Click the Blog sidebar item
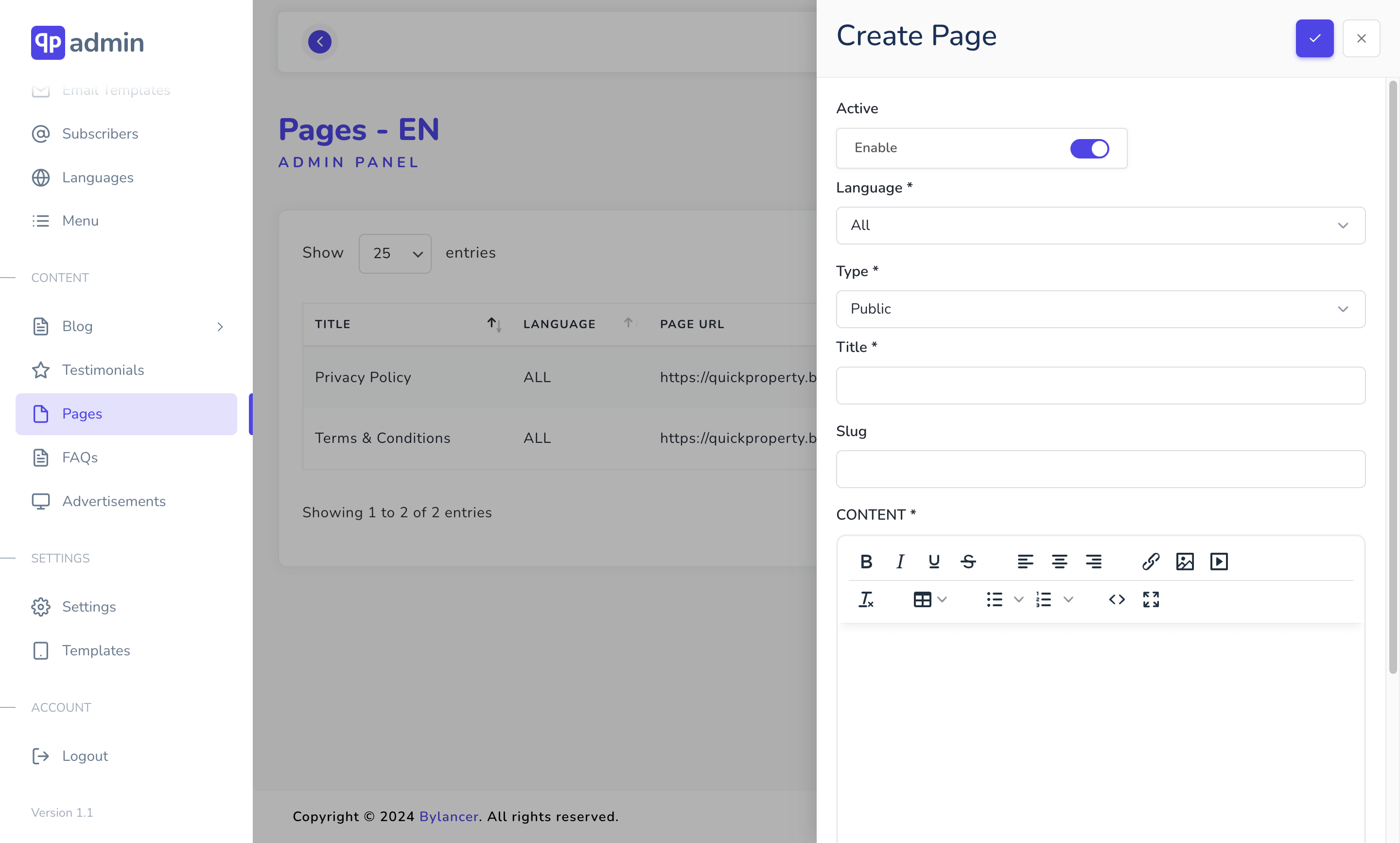This screenshot has width=1400, height=843. click(x=126, y=327)
